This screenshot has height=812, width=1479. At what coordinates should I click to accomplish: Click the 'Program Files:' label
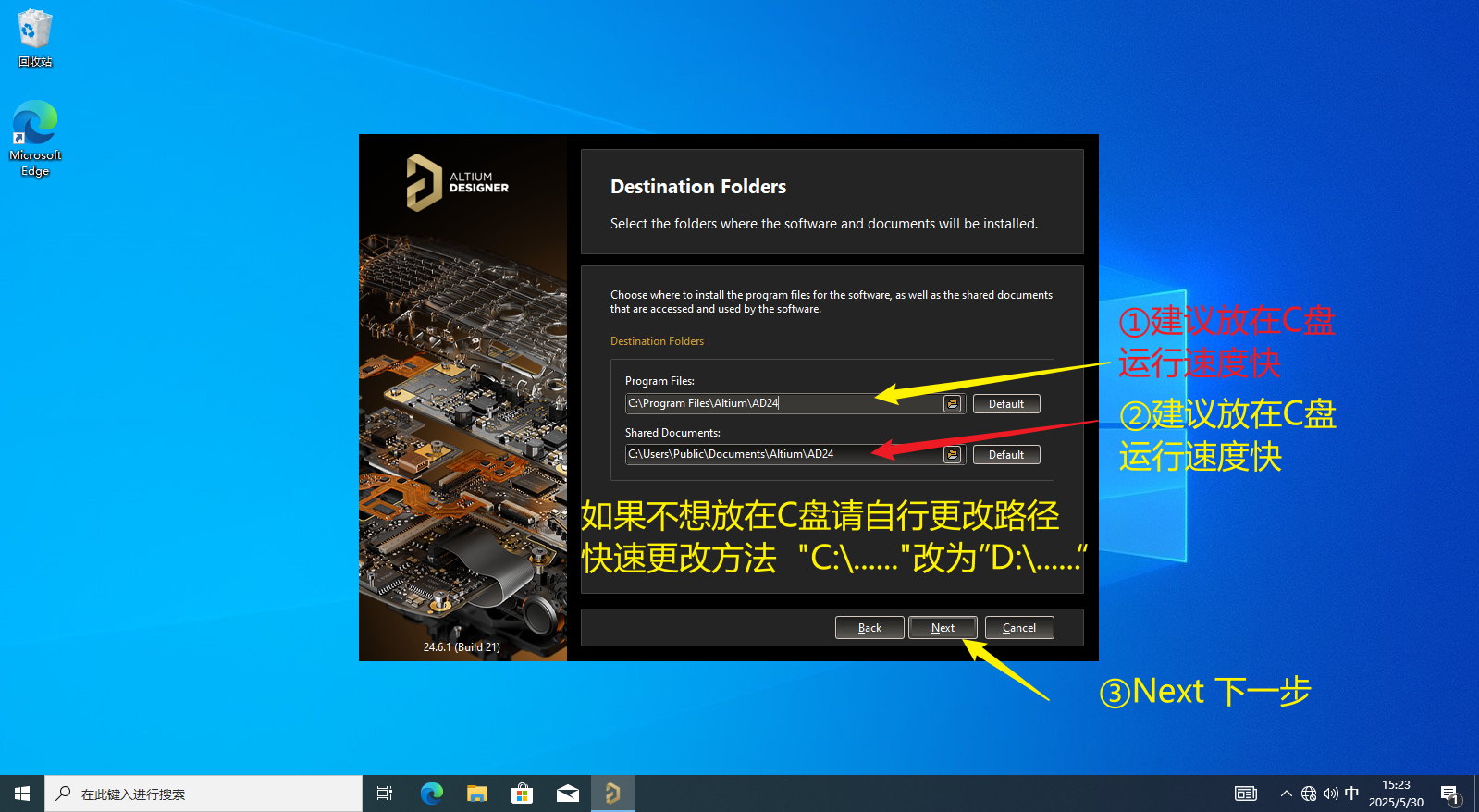(659, 381)
